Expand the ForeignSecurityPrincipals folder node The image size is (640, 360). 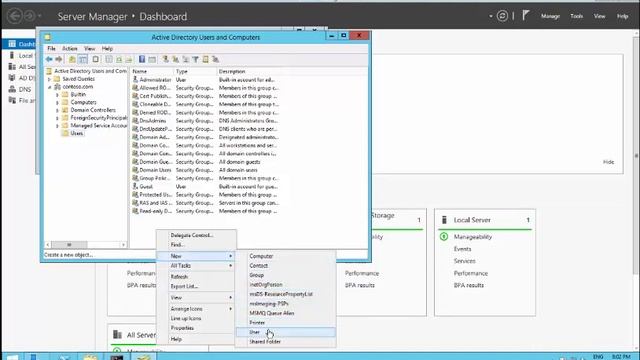click(x=57, y=118)
